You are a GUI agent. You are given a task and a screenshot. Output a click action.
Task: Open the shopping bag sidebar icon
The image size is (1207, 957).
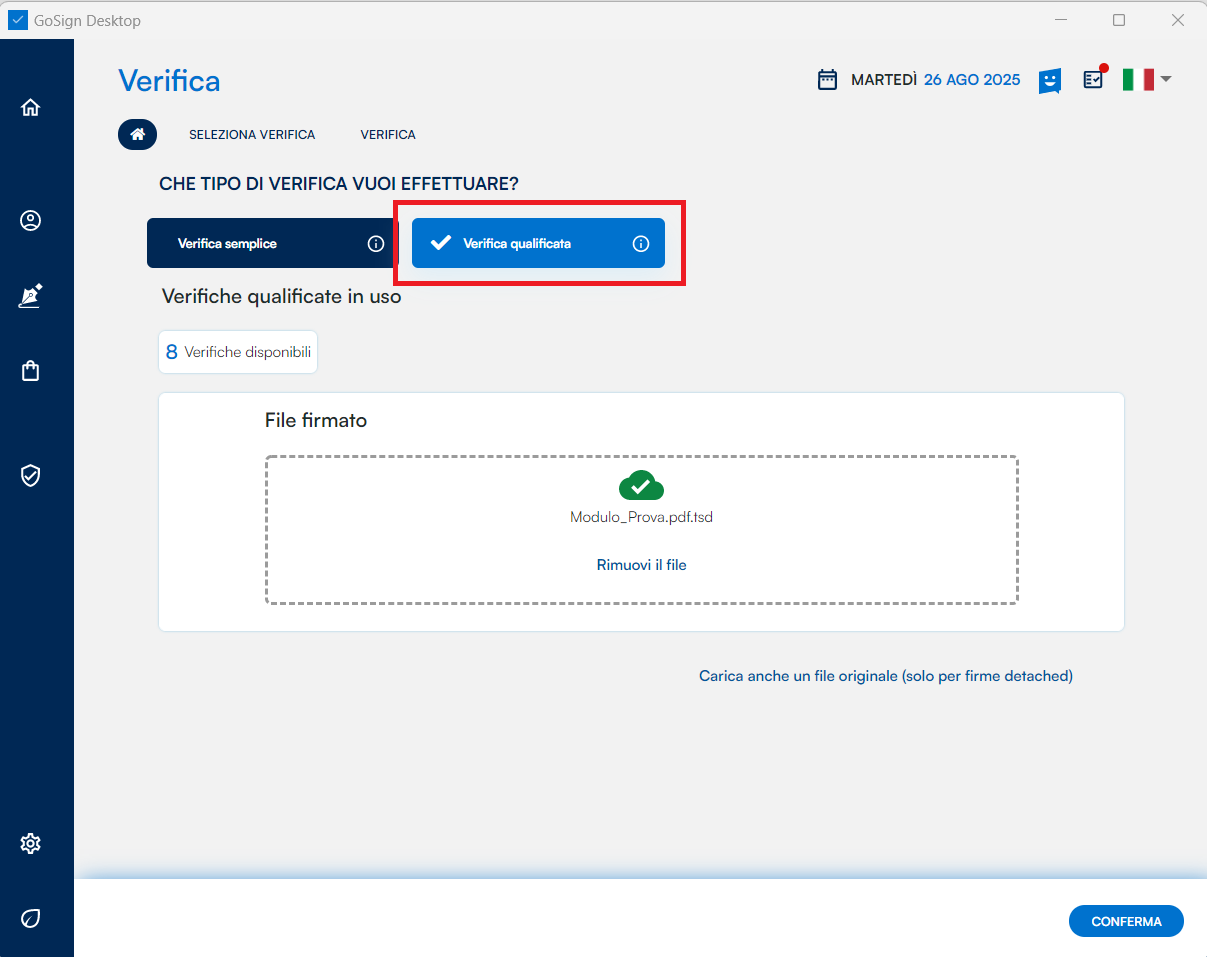[30, 371]
